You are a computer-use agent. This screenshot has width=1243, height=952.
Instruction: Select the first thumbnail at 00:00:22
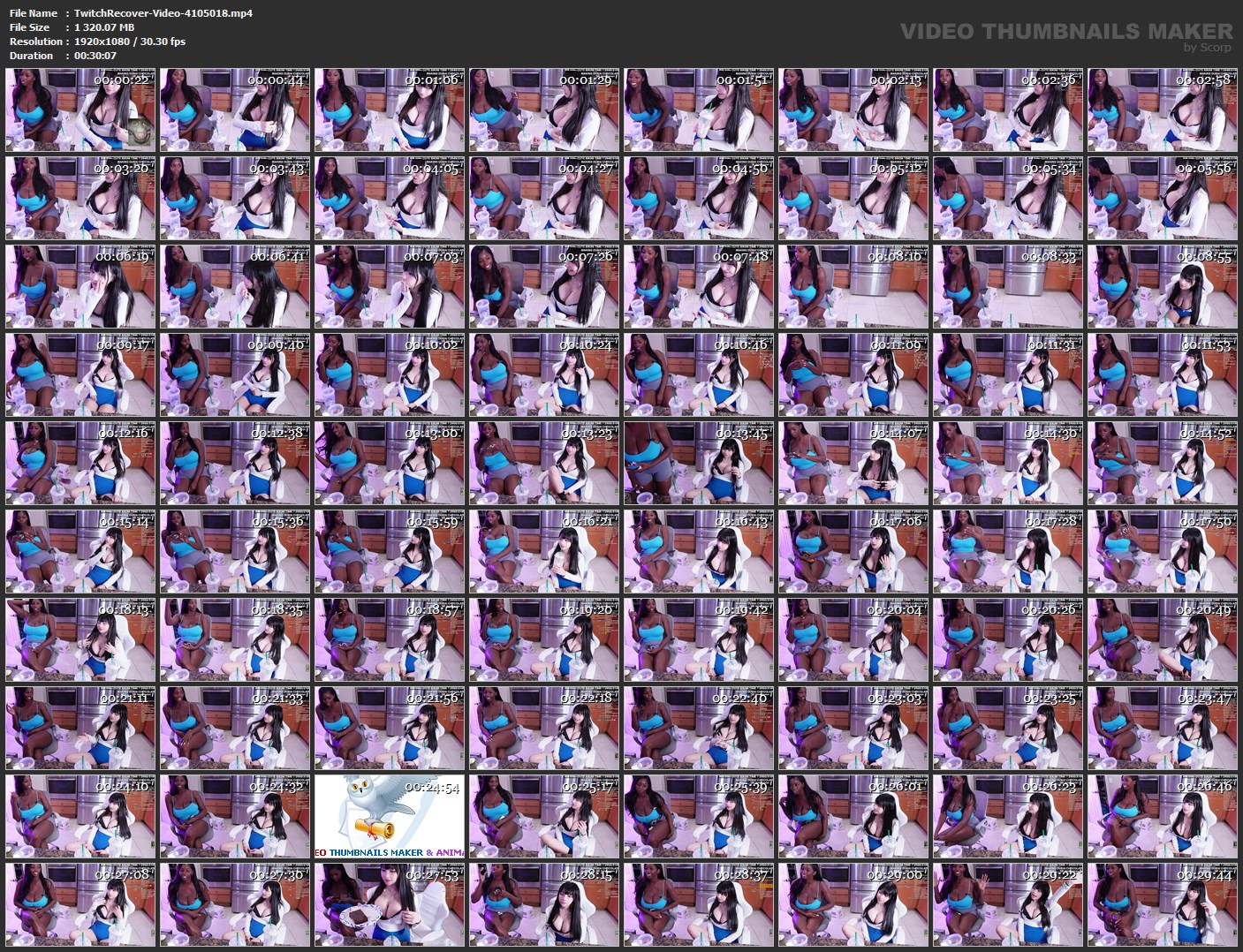[80, 110]
